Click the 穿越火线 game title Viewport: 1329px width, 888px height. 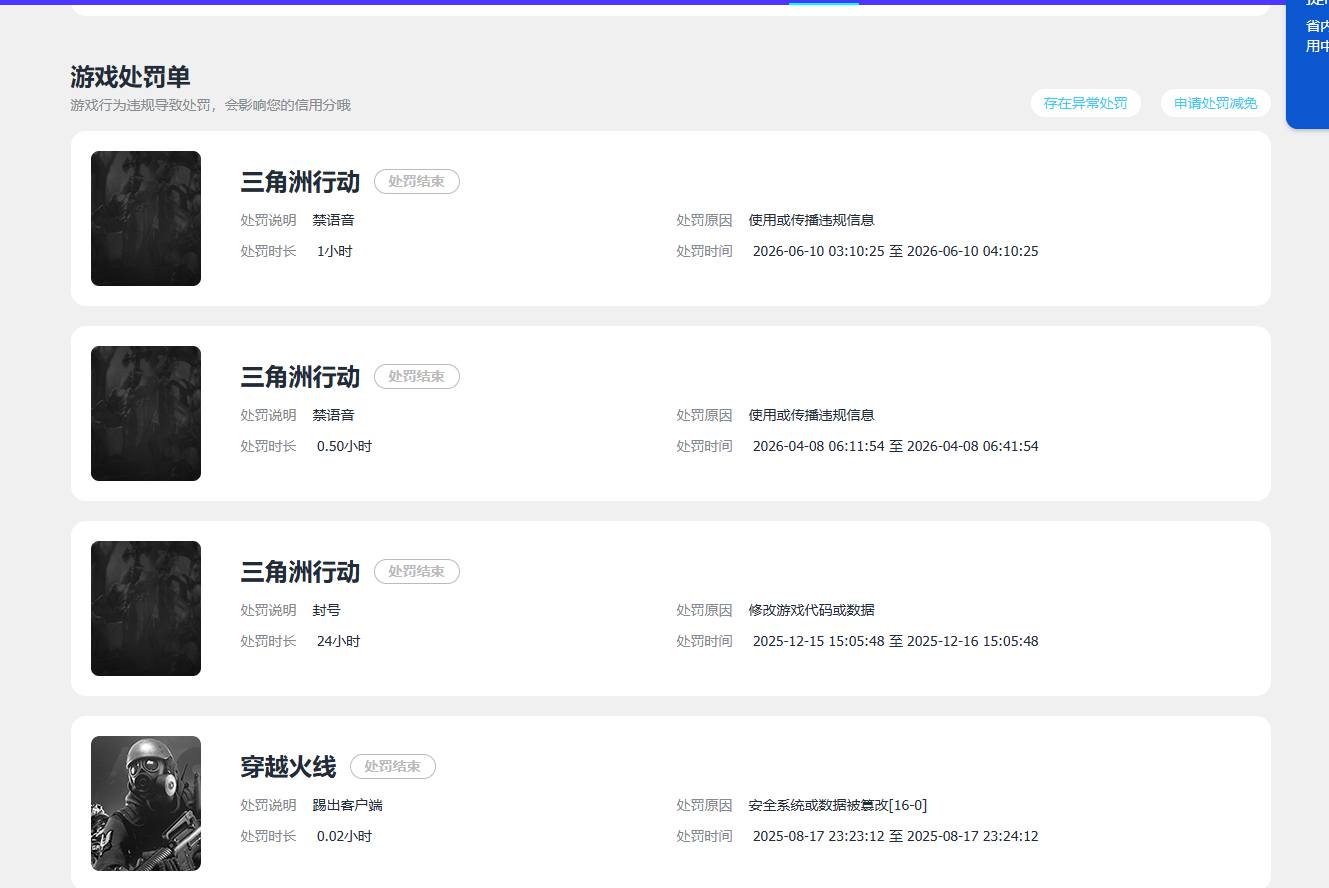288,767
